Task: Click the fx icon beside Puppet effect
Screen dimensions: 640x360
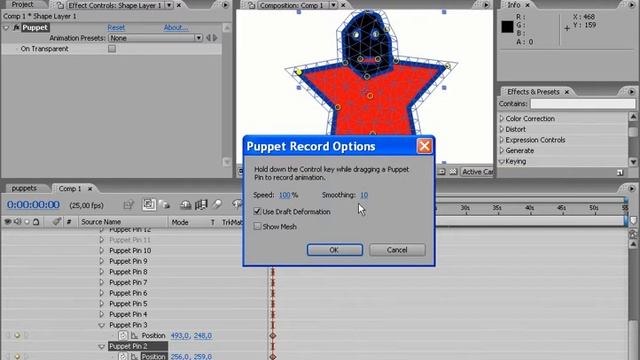Action: (16, 27)
